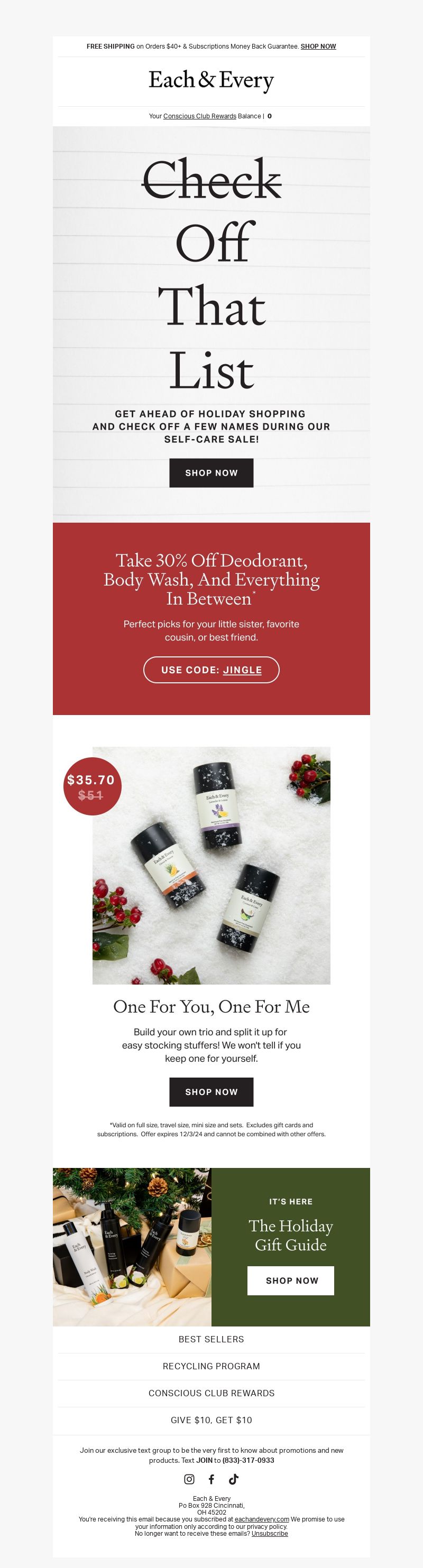Screen dimensions: 423x1568
Task: Click the Check Off That List hero heading
Action: point(211,274)
